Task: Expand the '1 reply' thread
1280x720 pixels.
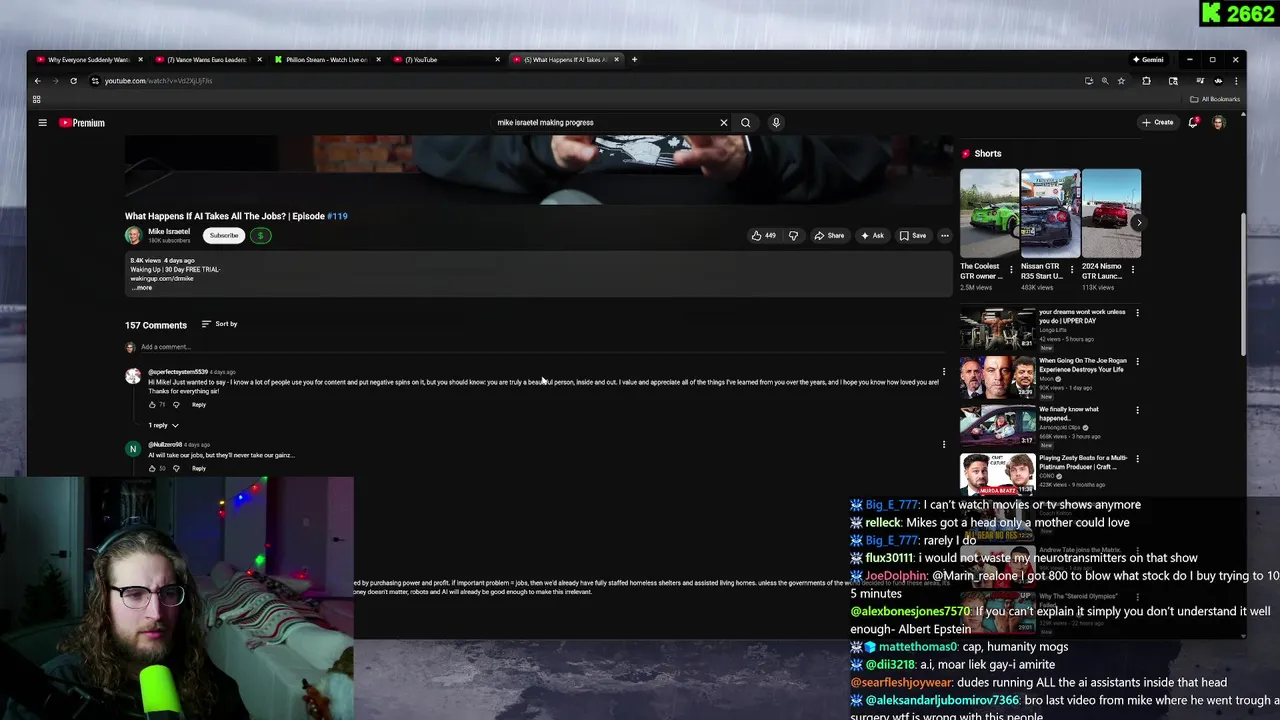Action: pos(163,426)
